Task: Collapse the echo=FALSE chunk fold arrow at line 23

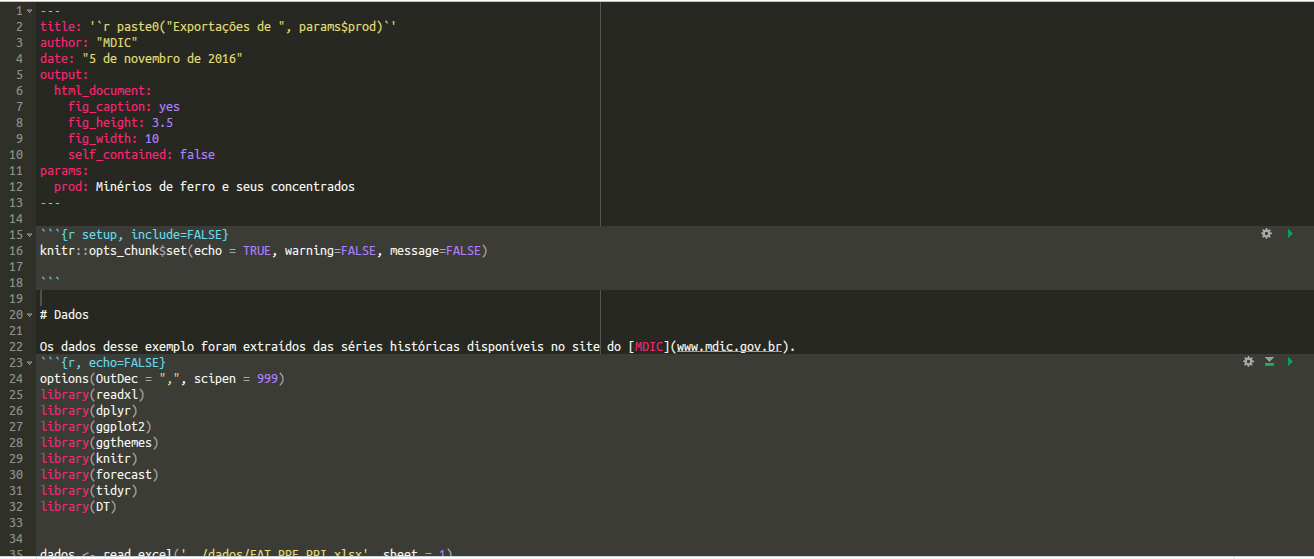Action: 30,362
